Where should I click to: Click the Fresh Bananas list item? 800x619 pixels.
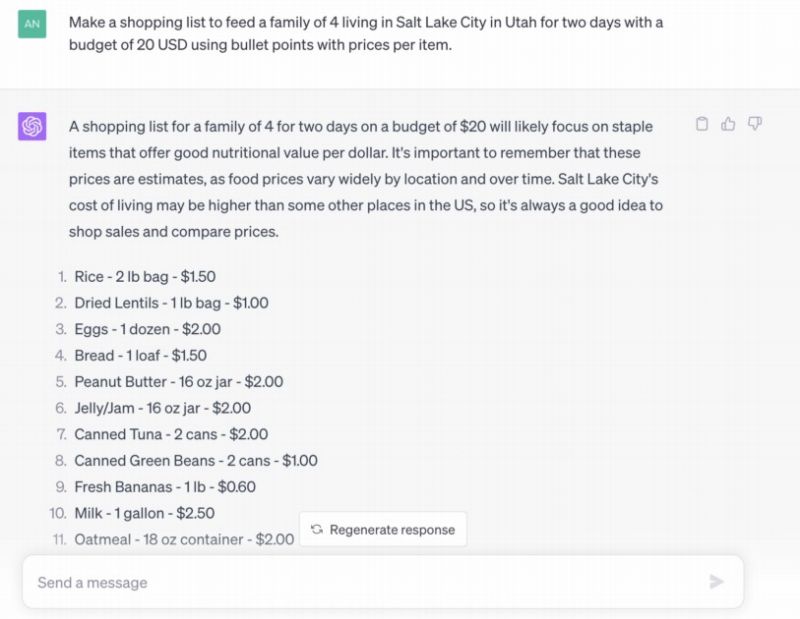pyautogui.click(x=165, y=487)
